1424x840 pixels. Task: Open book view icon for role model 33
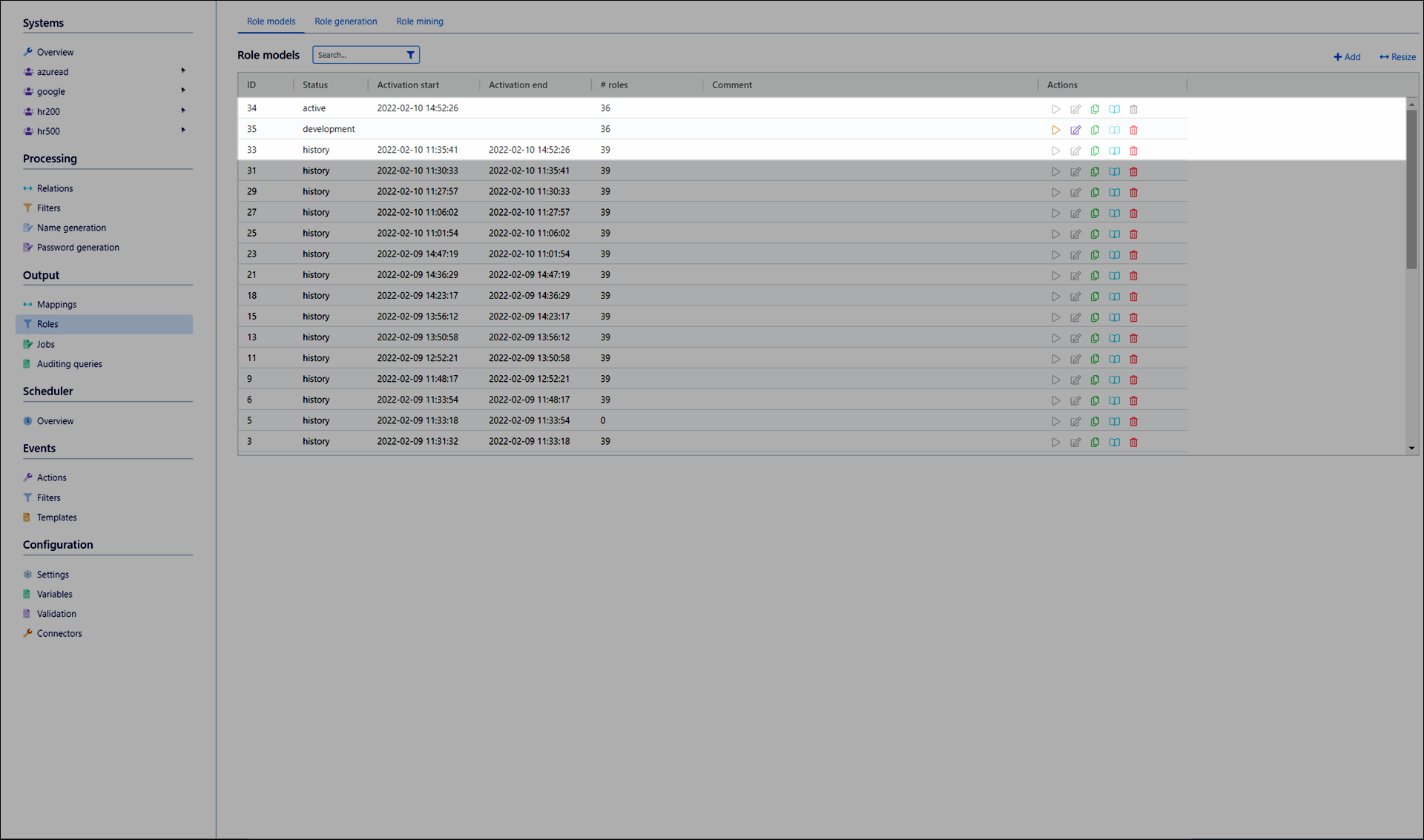pos(1114,151)
